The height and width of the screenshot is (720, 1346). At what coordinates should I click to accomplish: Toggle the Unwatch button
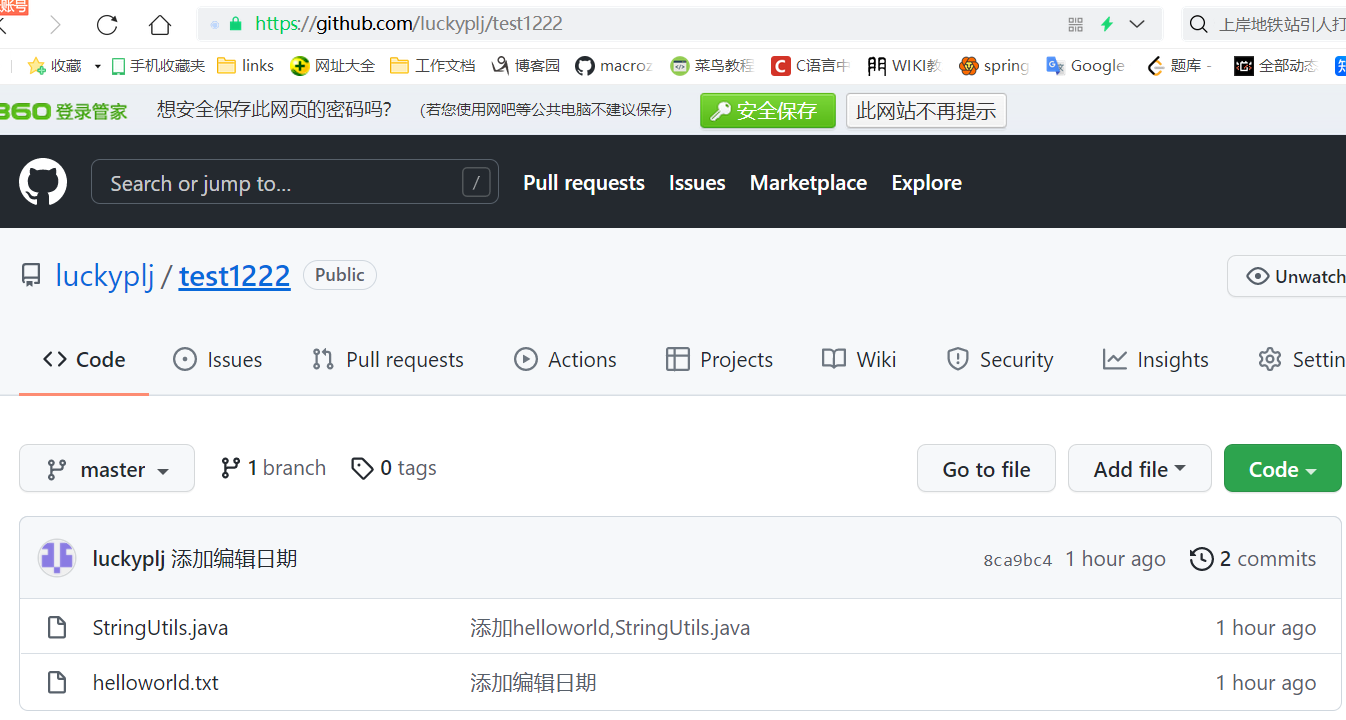click(1288, 276)
